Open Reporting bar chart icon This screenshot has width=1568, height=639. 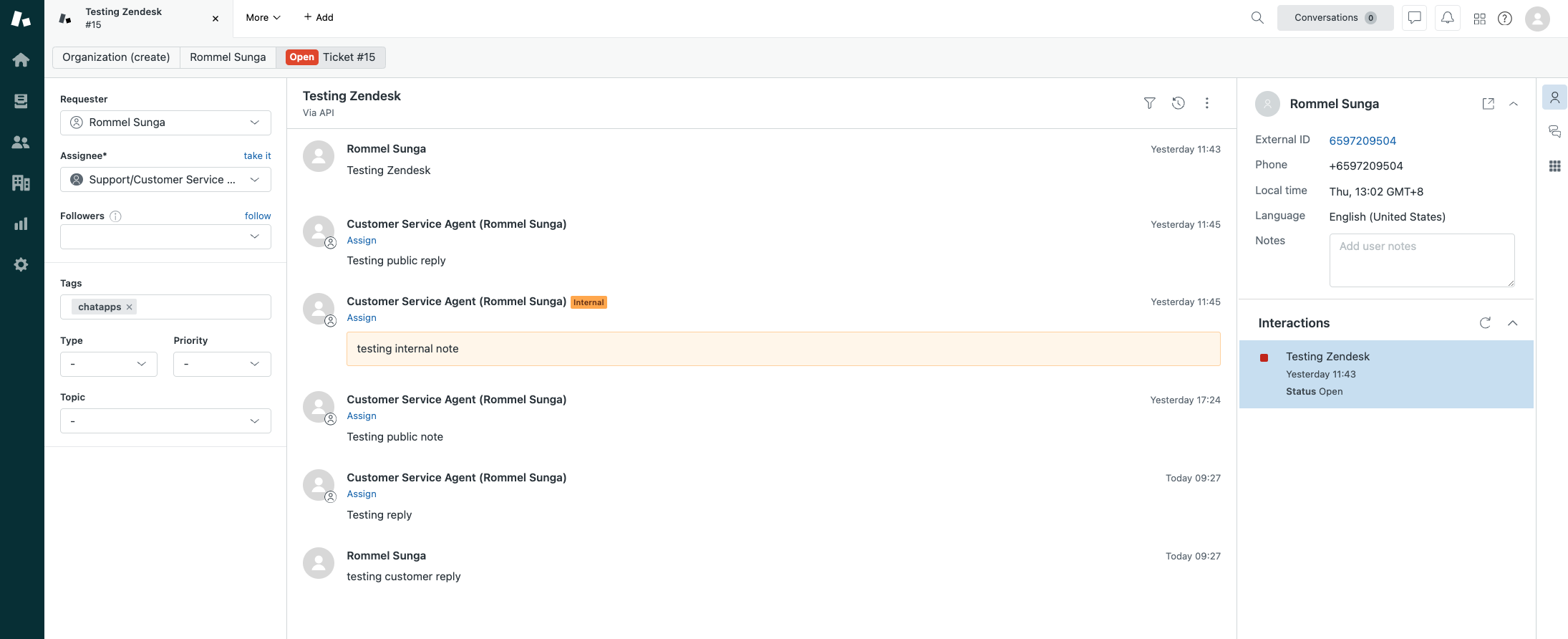point(21,224)
